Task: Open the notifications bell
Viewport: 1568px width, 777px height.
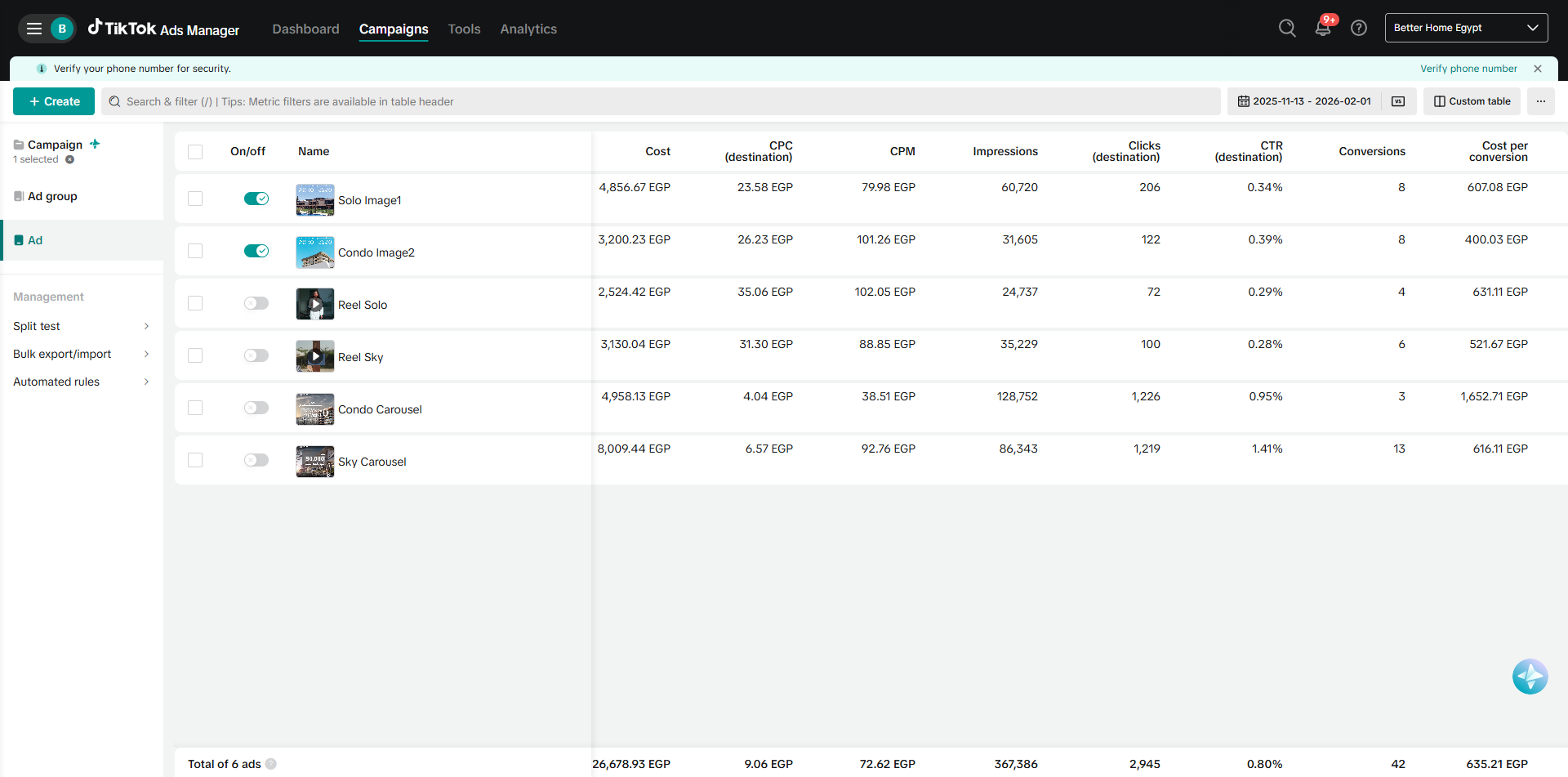Action: [1323, 29]
